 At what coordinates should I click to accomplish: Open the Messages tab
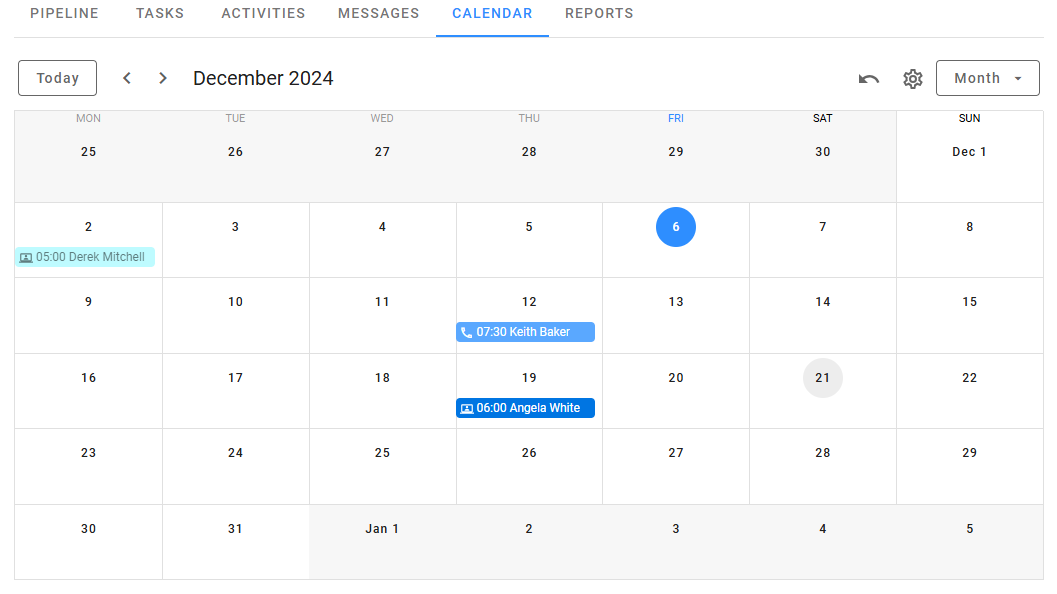click(378, 13)
